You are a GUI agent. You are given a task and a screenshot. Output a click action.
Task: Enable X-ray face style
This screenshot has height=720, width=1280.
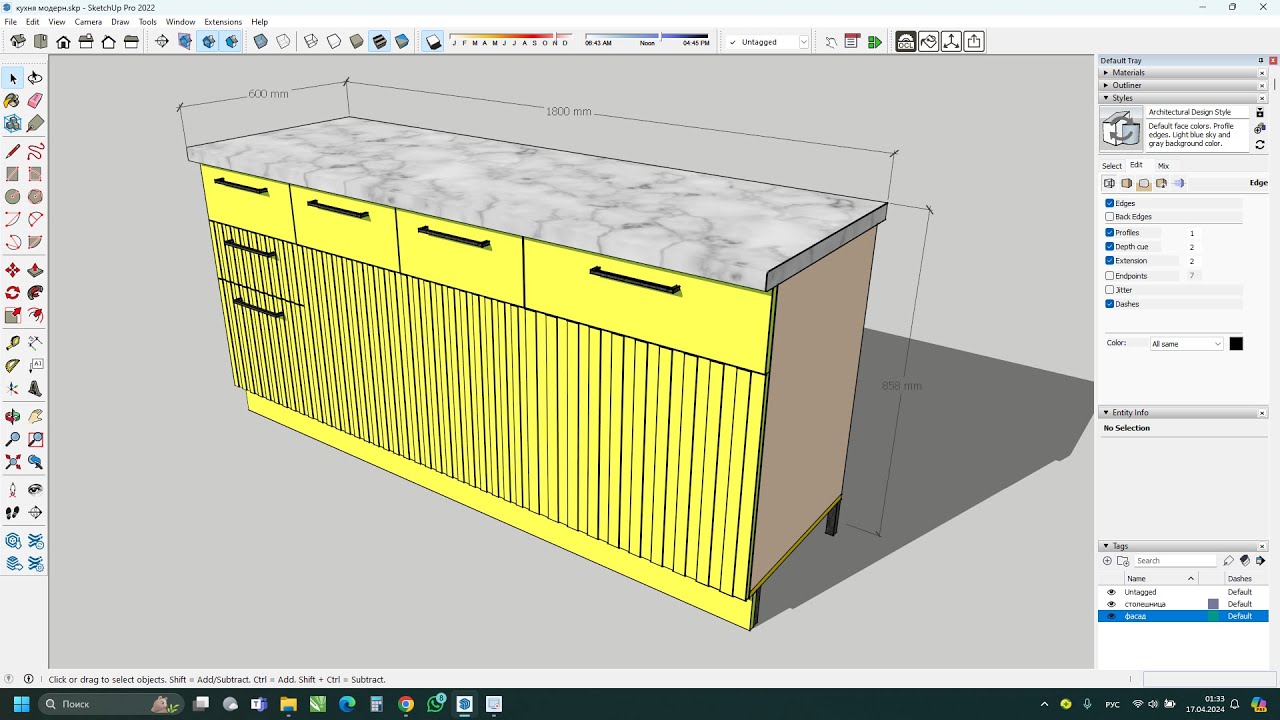[x=260, y=42]
